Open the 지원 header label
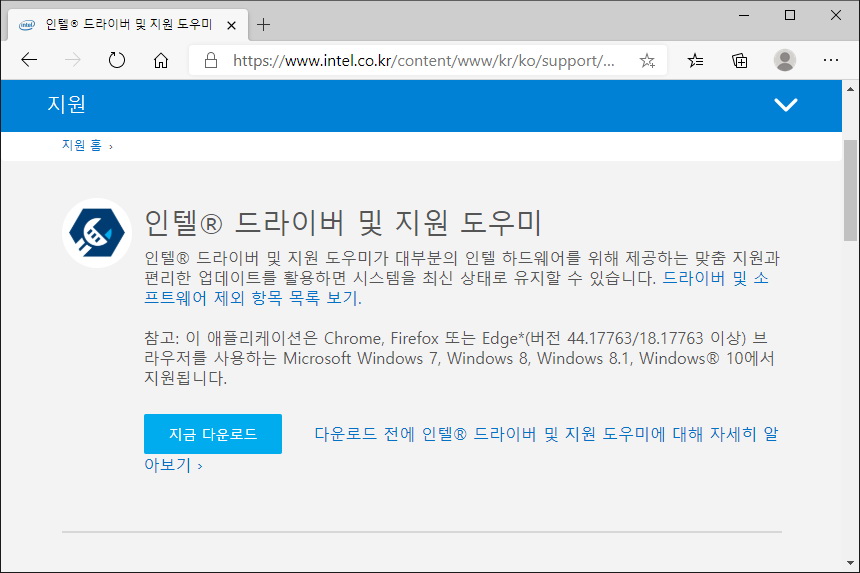Image resolution: width=860 pixels, height=573 pixels. pos(66,104)
